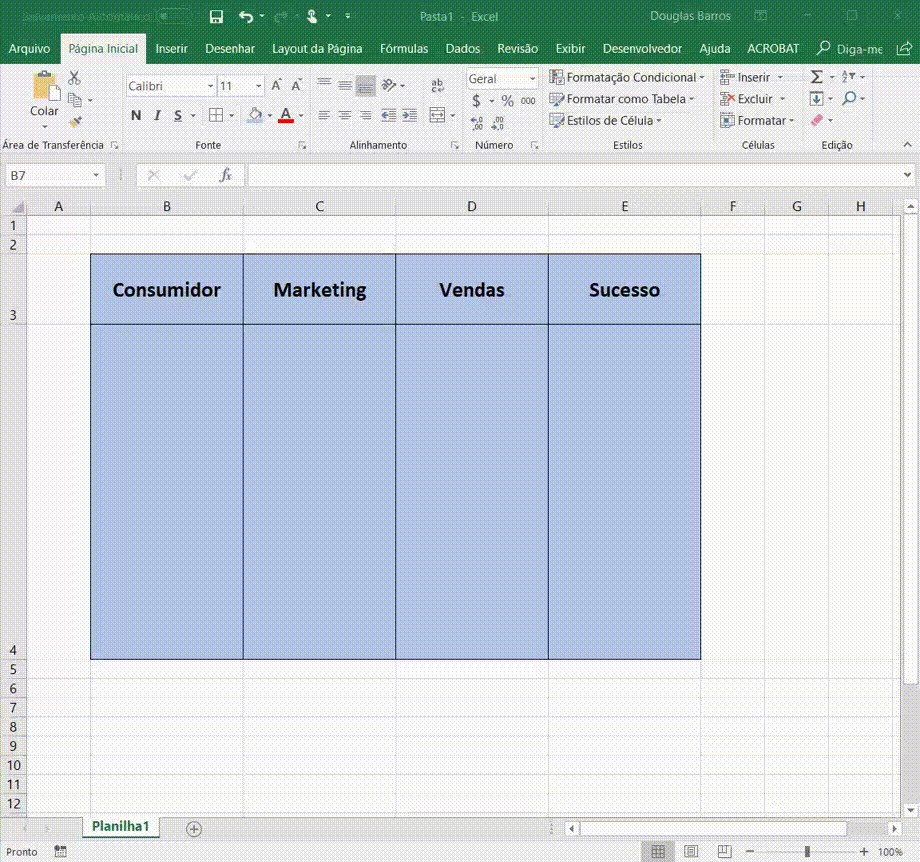Click the Insert Function fx icon
This screenshot has width=920, height=862.
coord(225,175)
